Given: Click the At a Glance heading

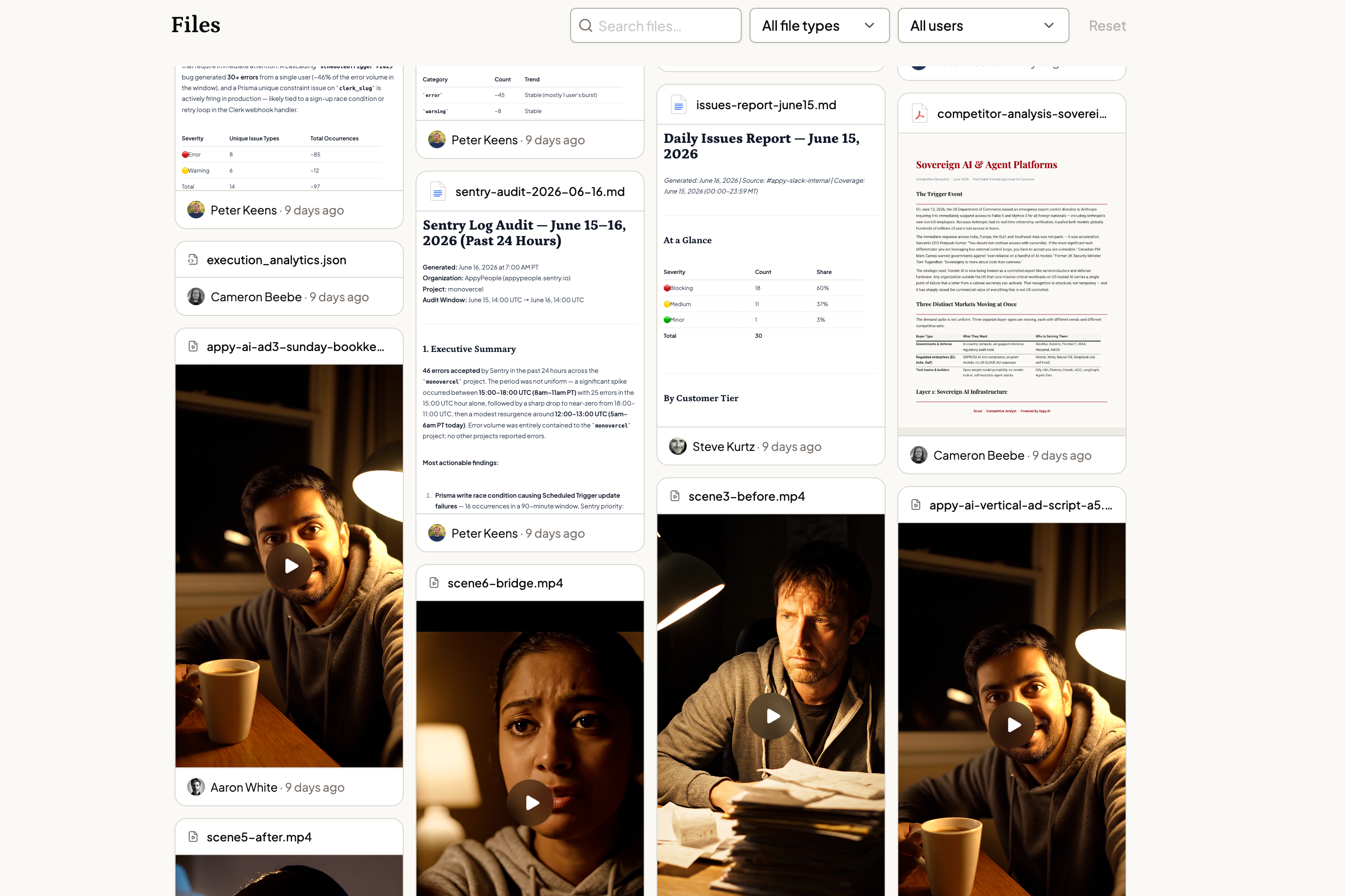Looking at the screenshot, I should click(x=688, y=240).
